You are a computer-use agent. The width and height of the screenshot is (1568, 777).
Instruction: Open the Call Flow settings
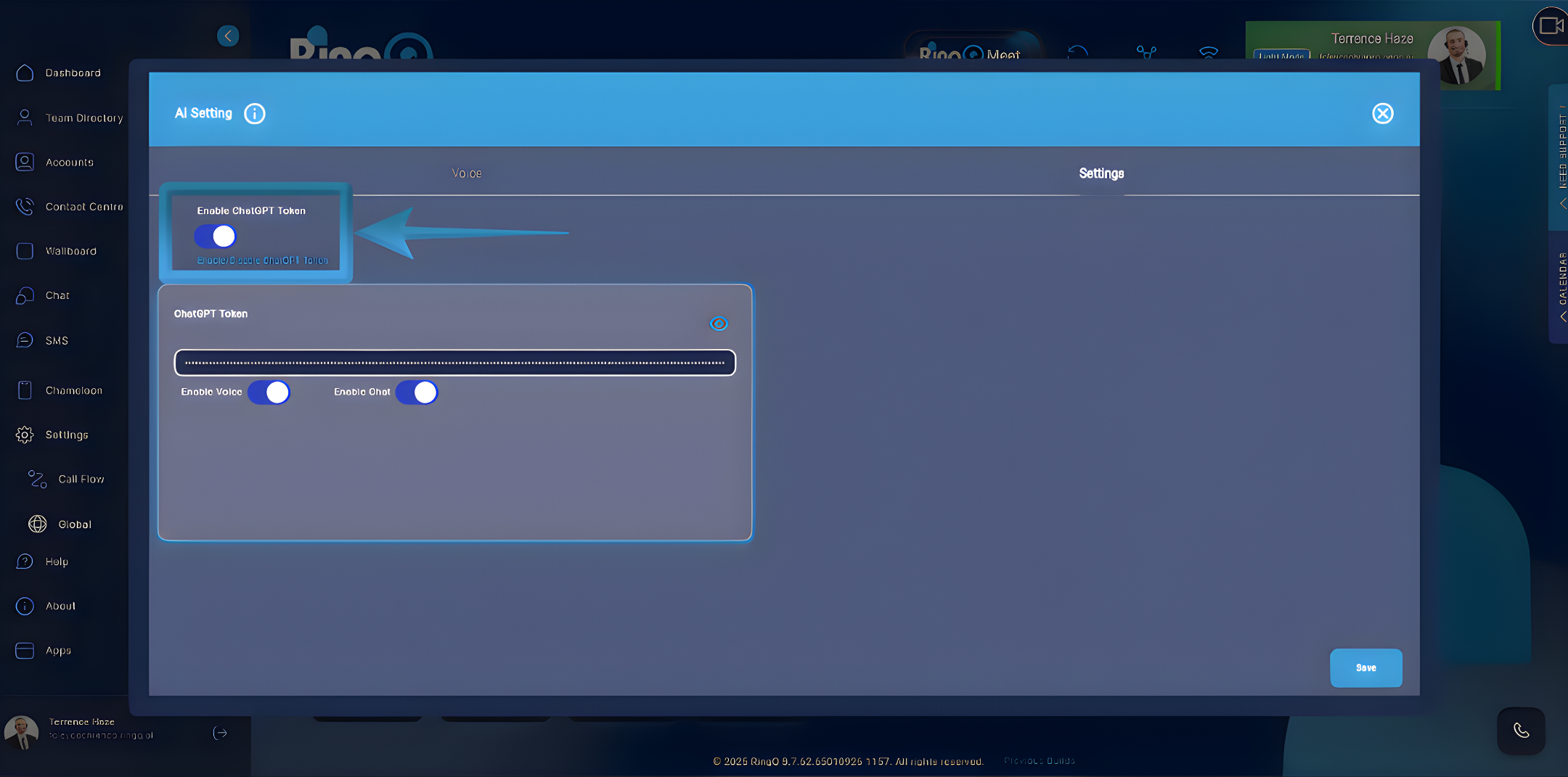(80, 479)
